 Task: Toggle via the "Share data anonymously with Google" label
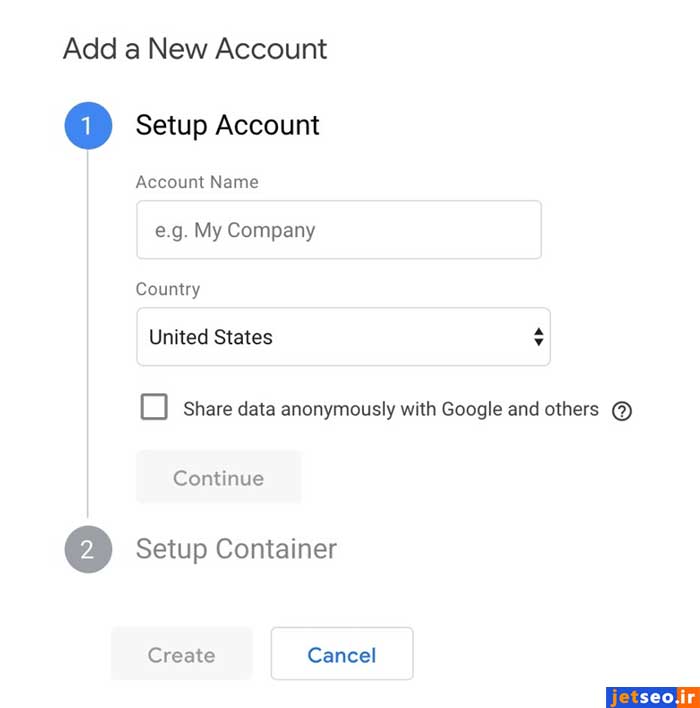(390, 409)
